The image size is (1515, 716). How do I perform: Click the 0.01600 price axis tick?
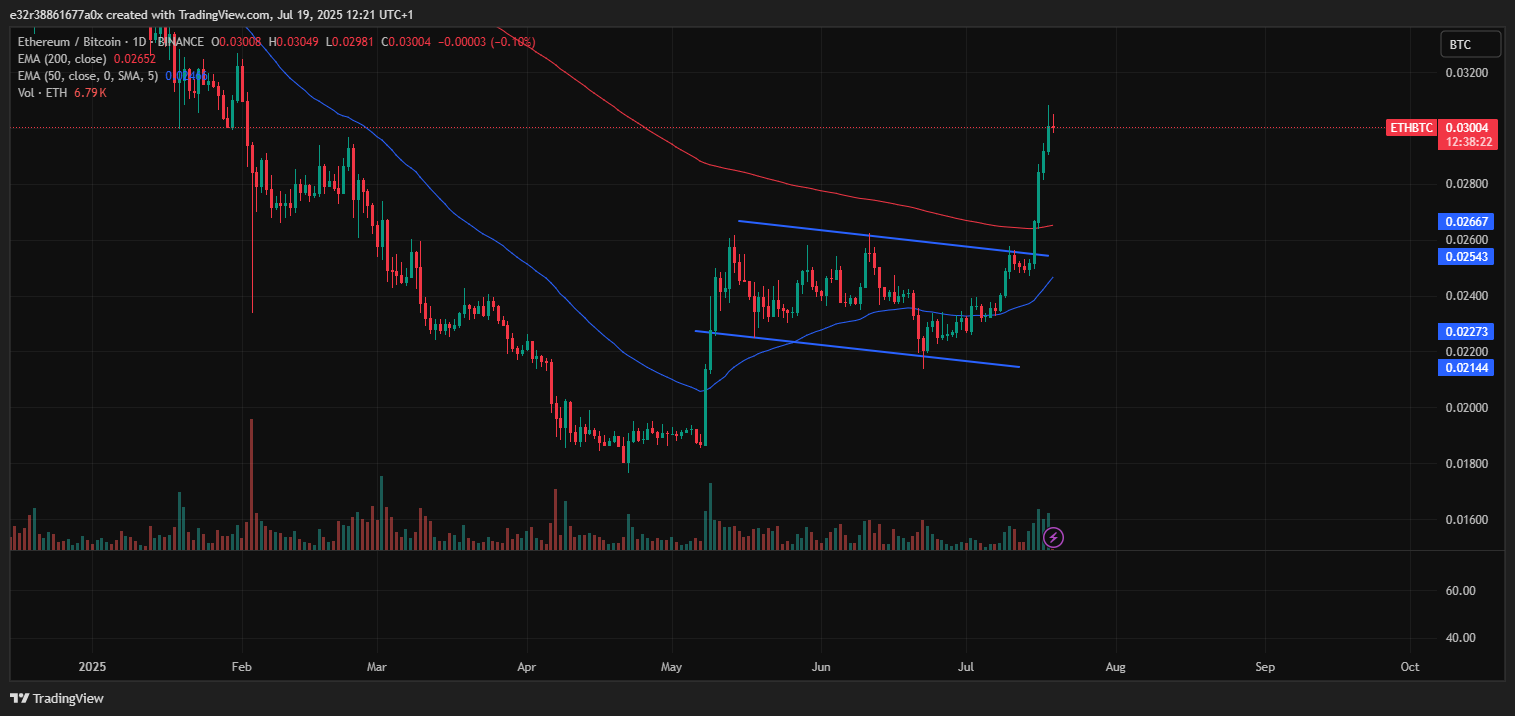(x=1467, y=520)
